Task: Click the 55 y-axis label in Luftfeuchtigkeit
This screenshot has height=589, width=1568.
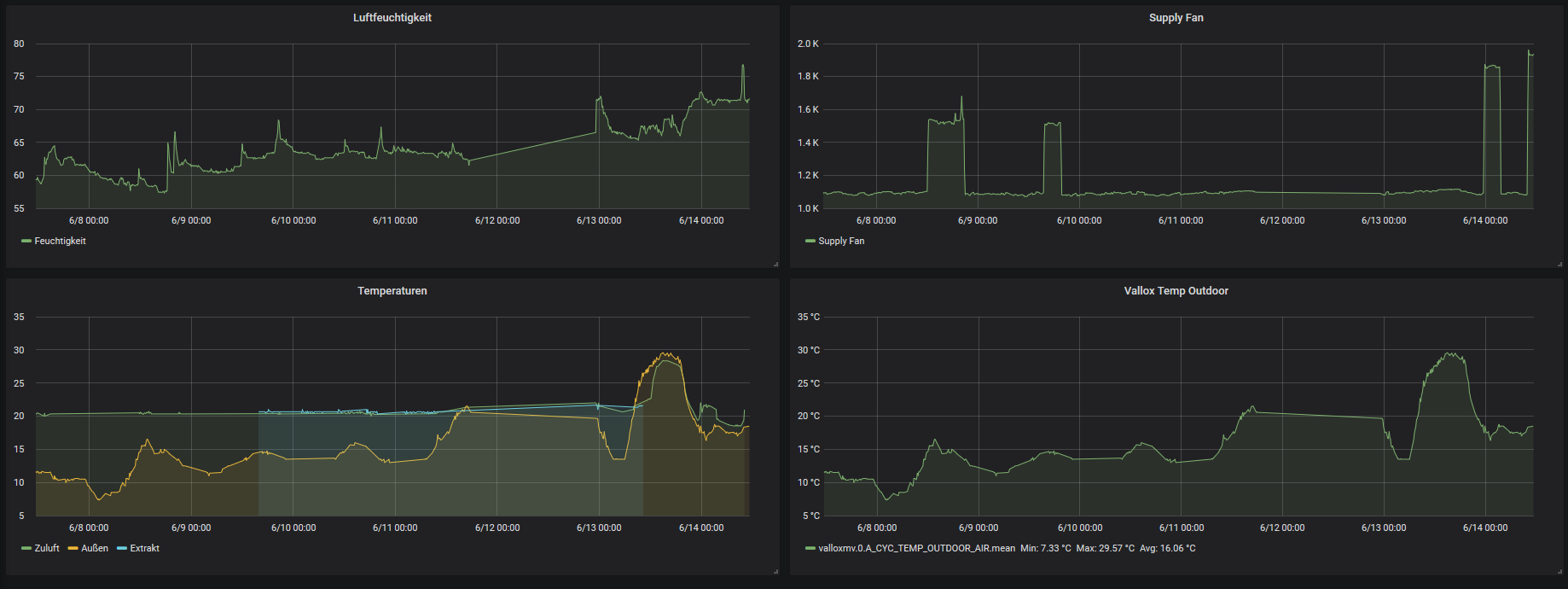Action: click(x=19, y=208)
